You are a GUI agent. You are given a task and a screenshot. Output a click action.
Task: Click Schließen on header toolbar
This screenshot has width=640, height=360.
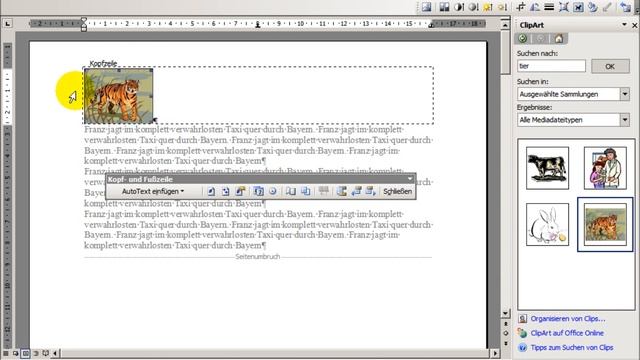[397, 191]
